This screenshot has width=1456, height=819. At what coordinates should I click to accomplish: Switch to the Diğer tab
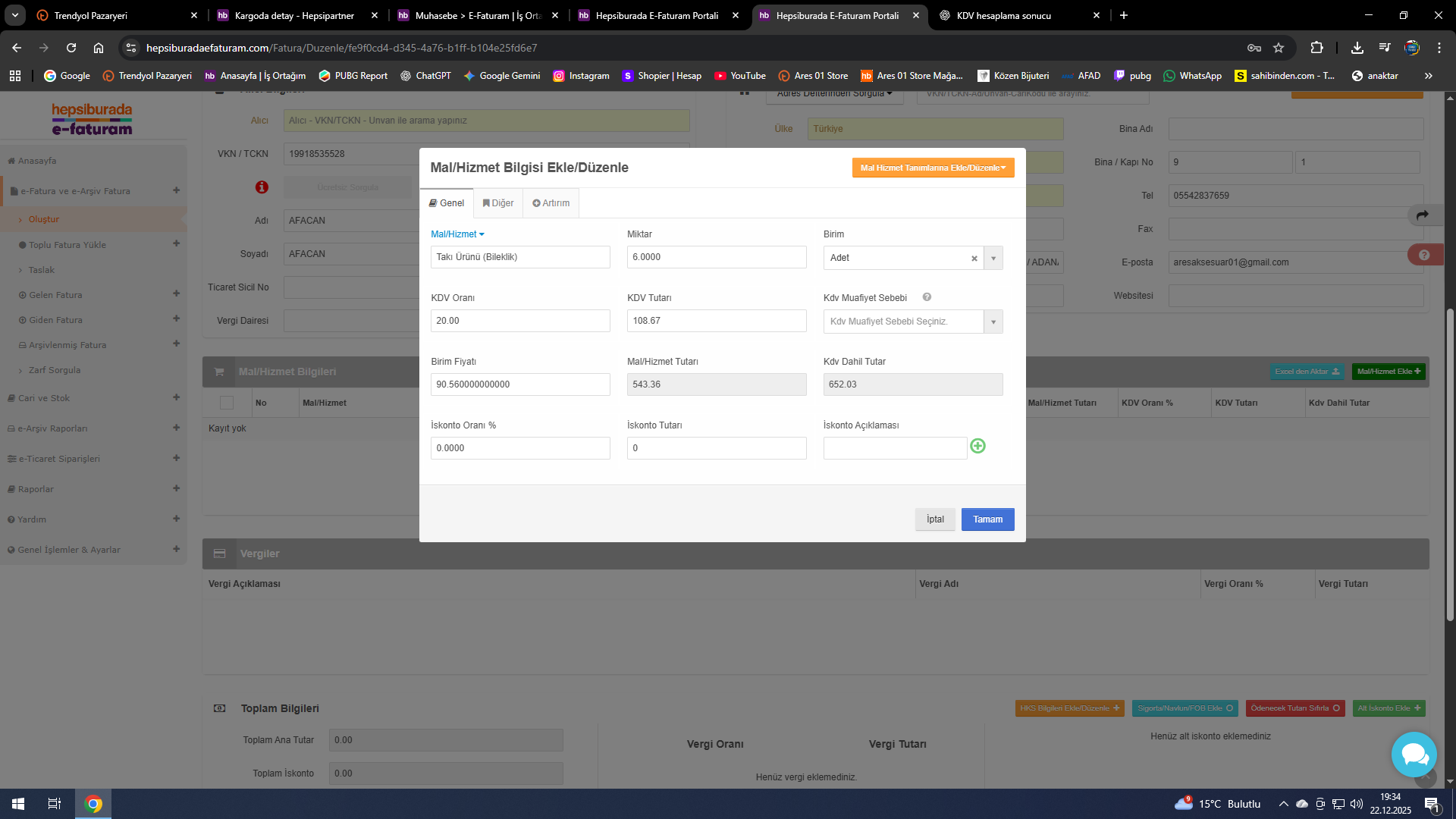(x=498, y=203)
